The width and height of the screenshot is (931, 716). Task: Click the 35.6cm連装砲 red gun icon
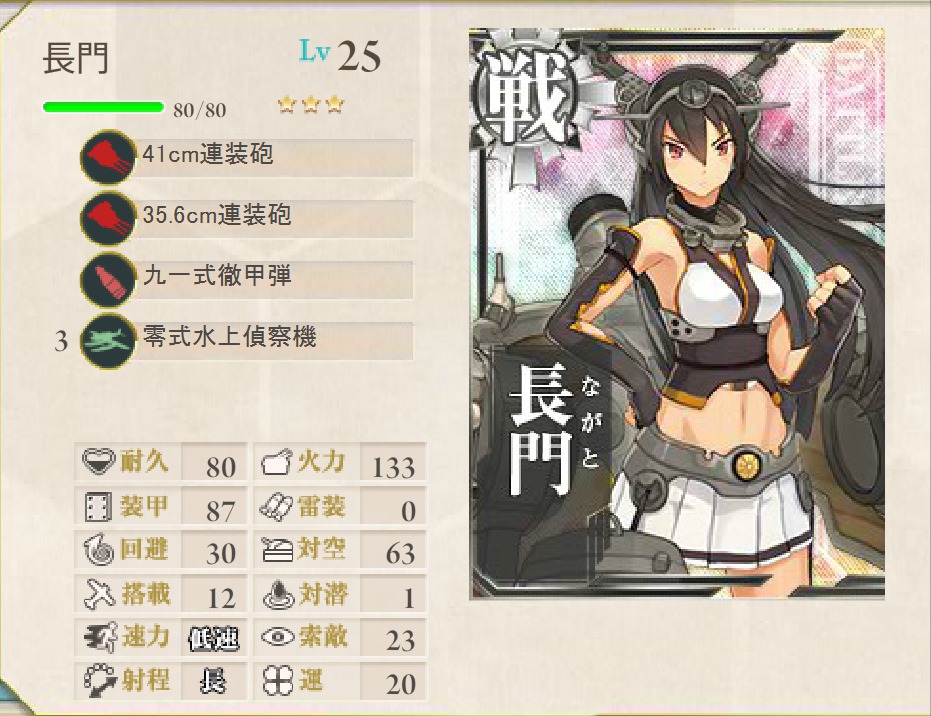coord(107,218)
